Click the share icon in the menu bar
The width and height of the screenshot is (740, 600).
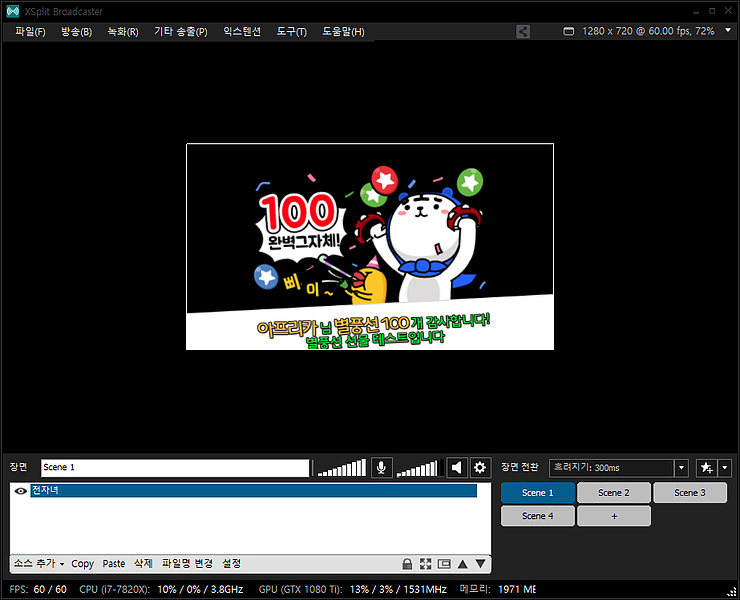click(x=523, y=32)
